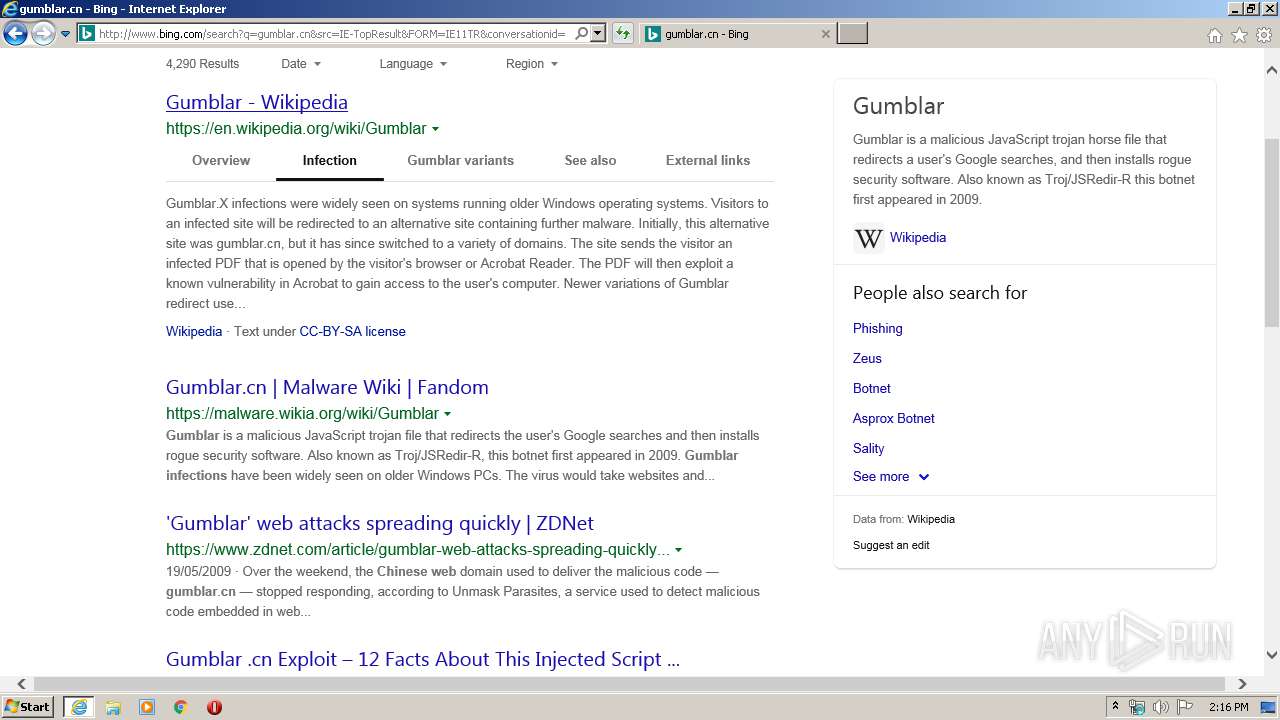Open a new blank tab
The image size is (1280, 720).
(x=852, y=34)
